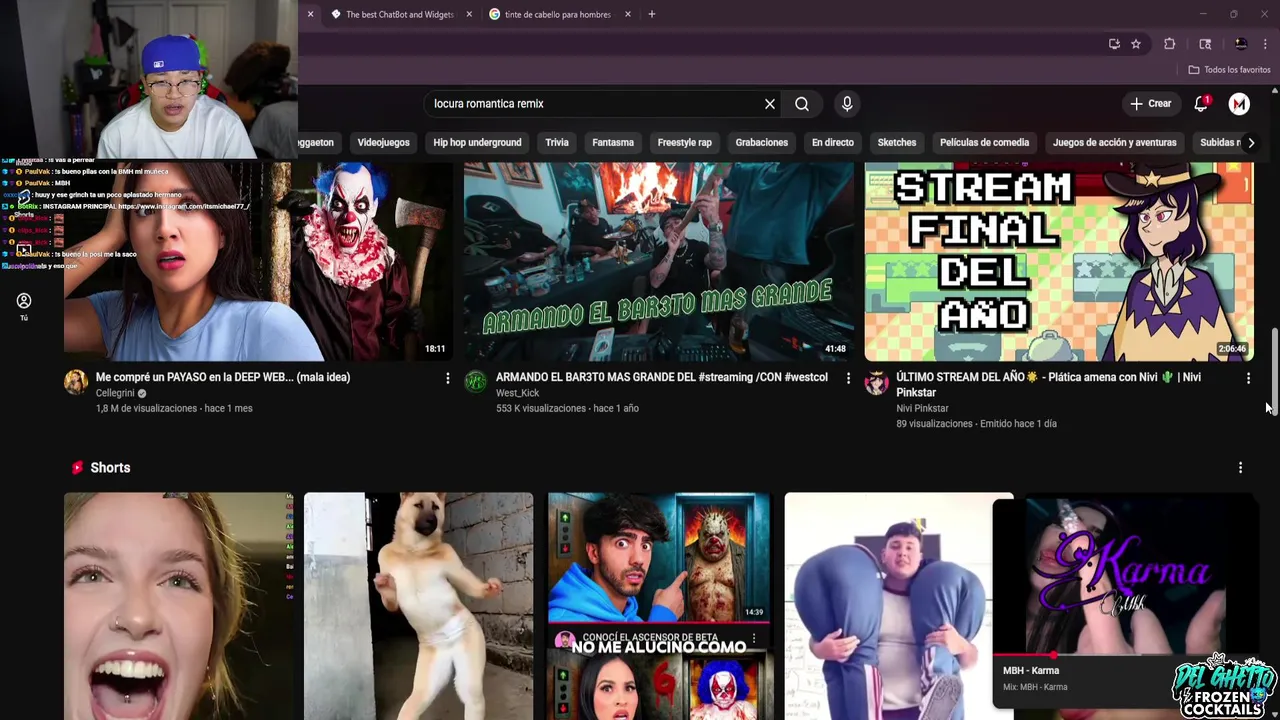Open STREAM FINAL DEL AÑO thumbnail
Image resolution: width=1280 pixels, height=720 pixels.
[1059, 261]
